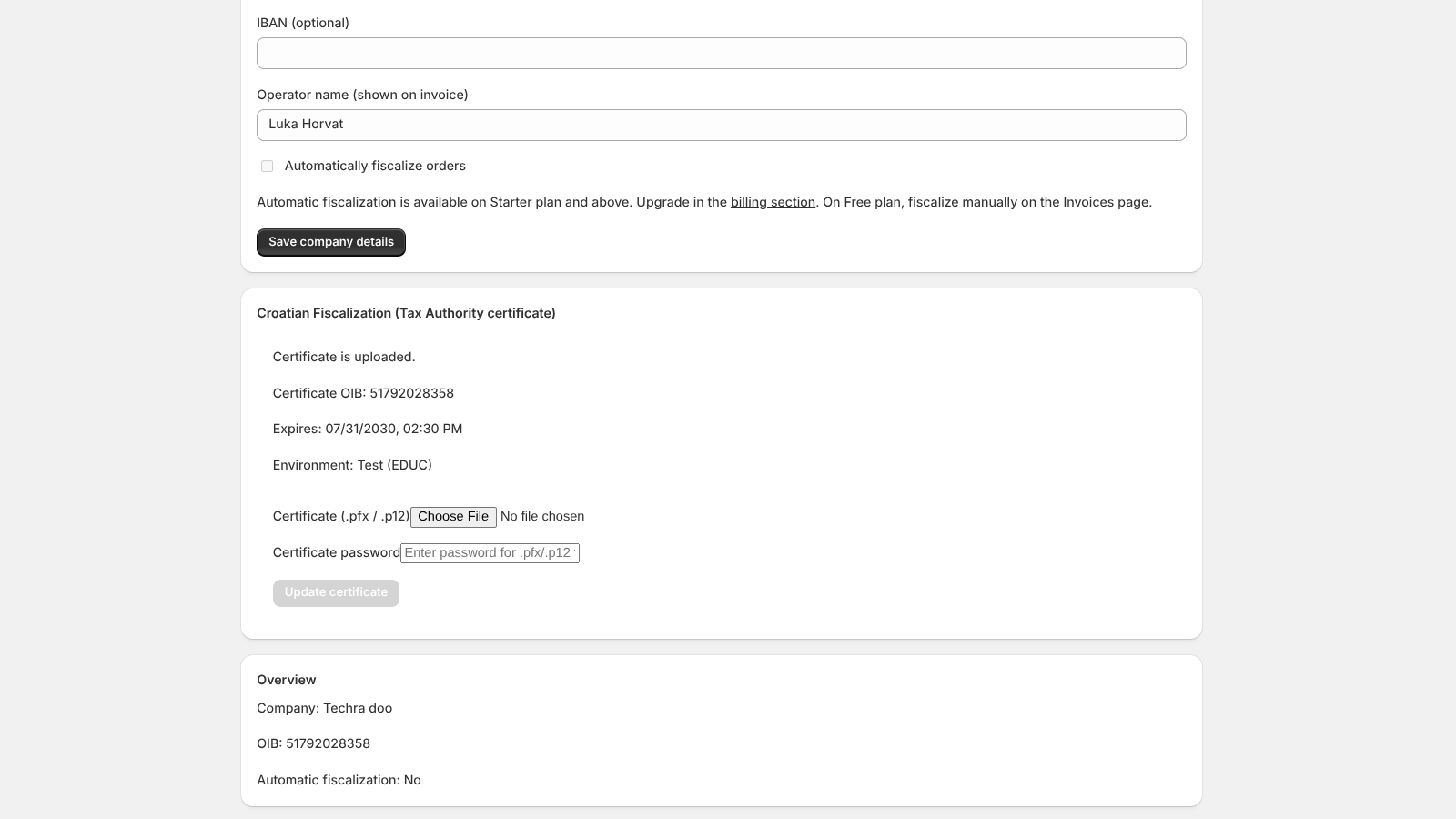
Task: Click the IBAN optional input field
Action: [x=721, y=53]
